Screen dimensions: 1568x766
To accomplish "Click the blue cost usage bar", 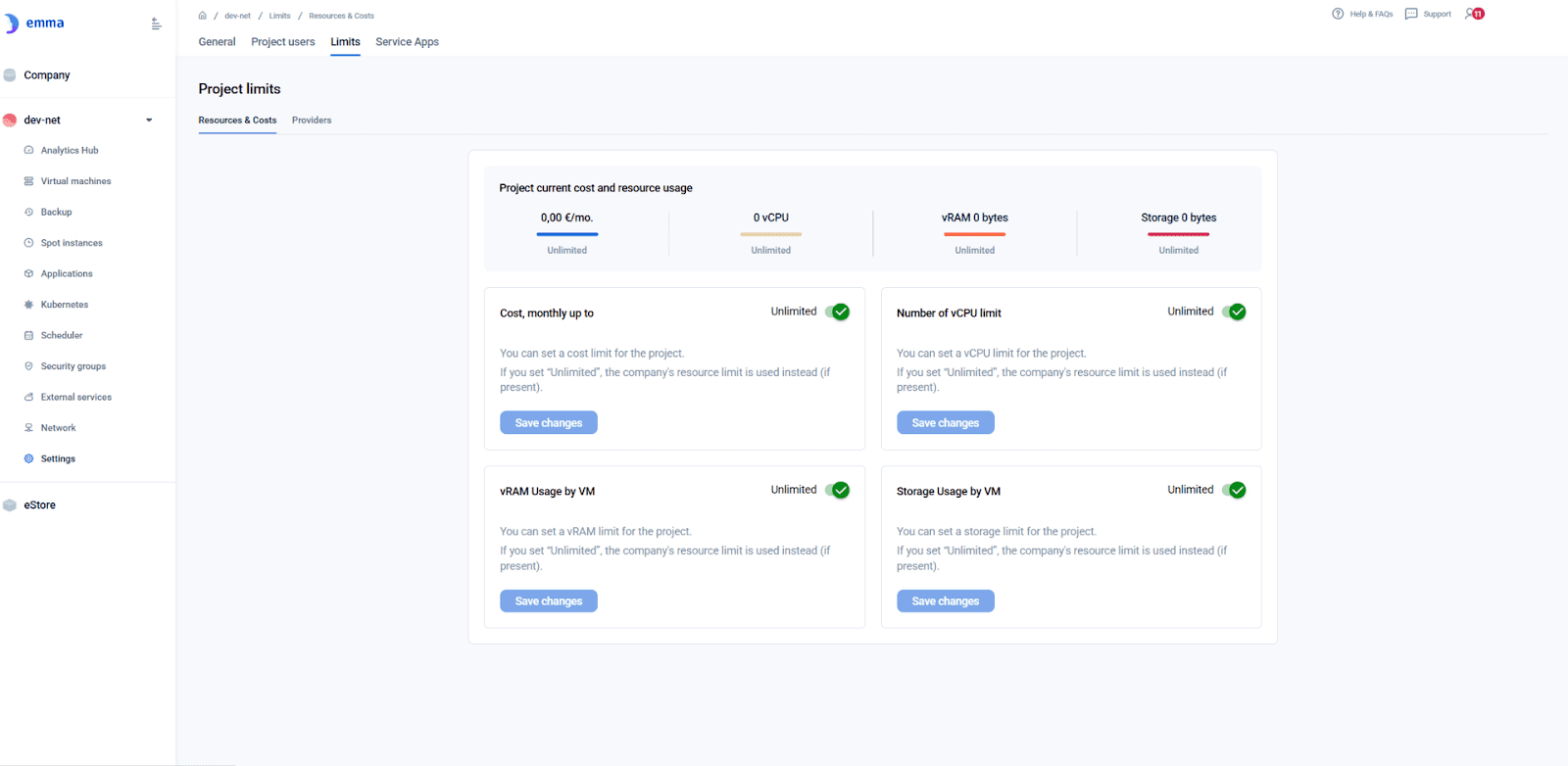I will point(567,234).
